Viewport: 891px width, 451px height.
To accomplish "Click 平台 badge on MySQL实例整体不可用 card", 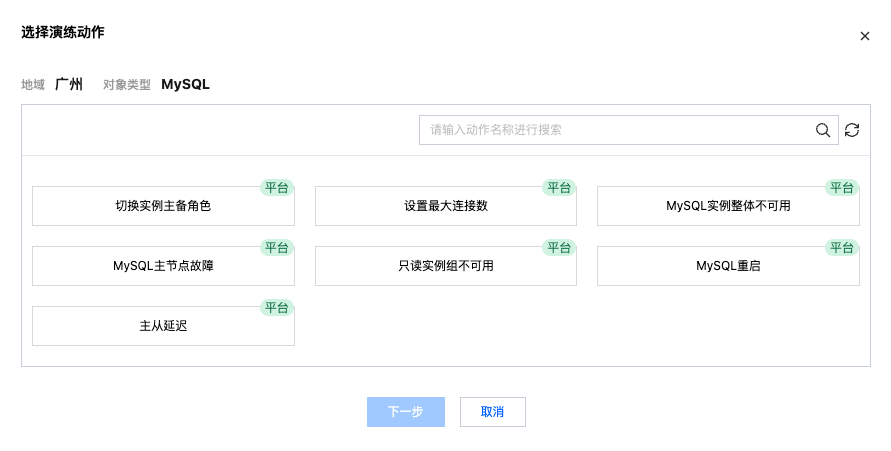I will click(x=841, y=187).
